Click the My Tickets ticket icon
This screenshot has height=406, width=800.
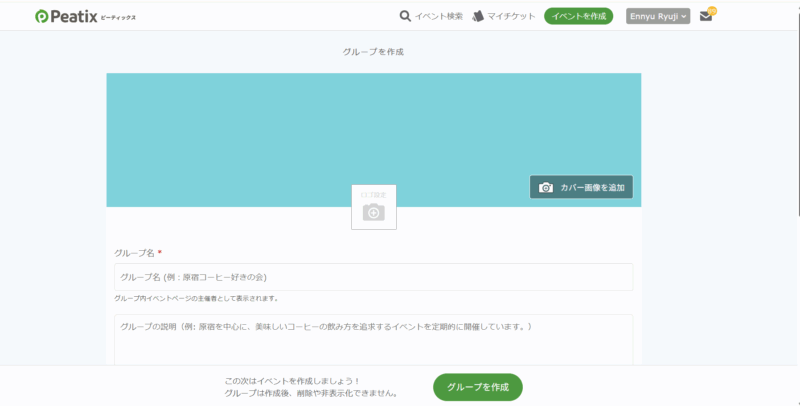coord(478,16)
